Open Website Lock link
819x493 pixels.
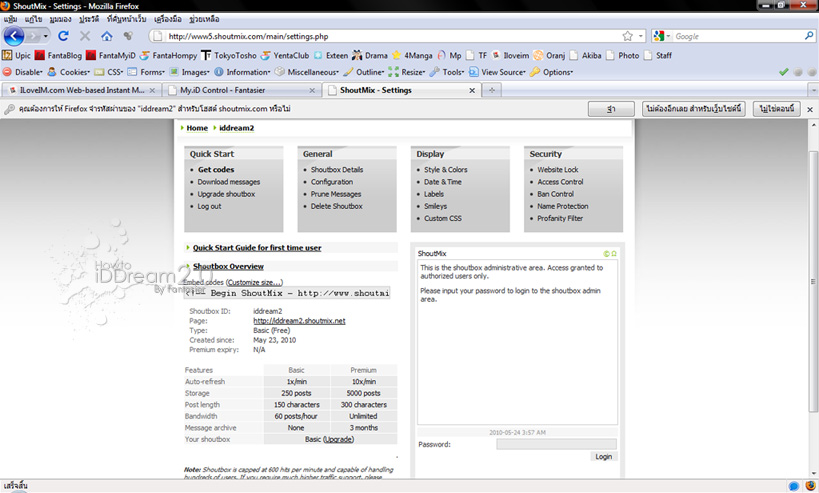558,170
